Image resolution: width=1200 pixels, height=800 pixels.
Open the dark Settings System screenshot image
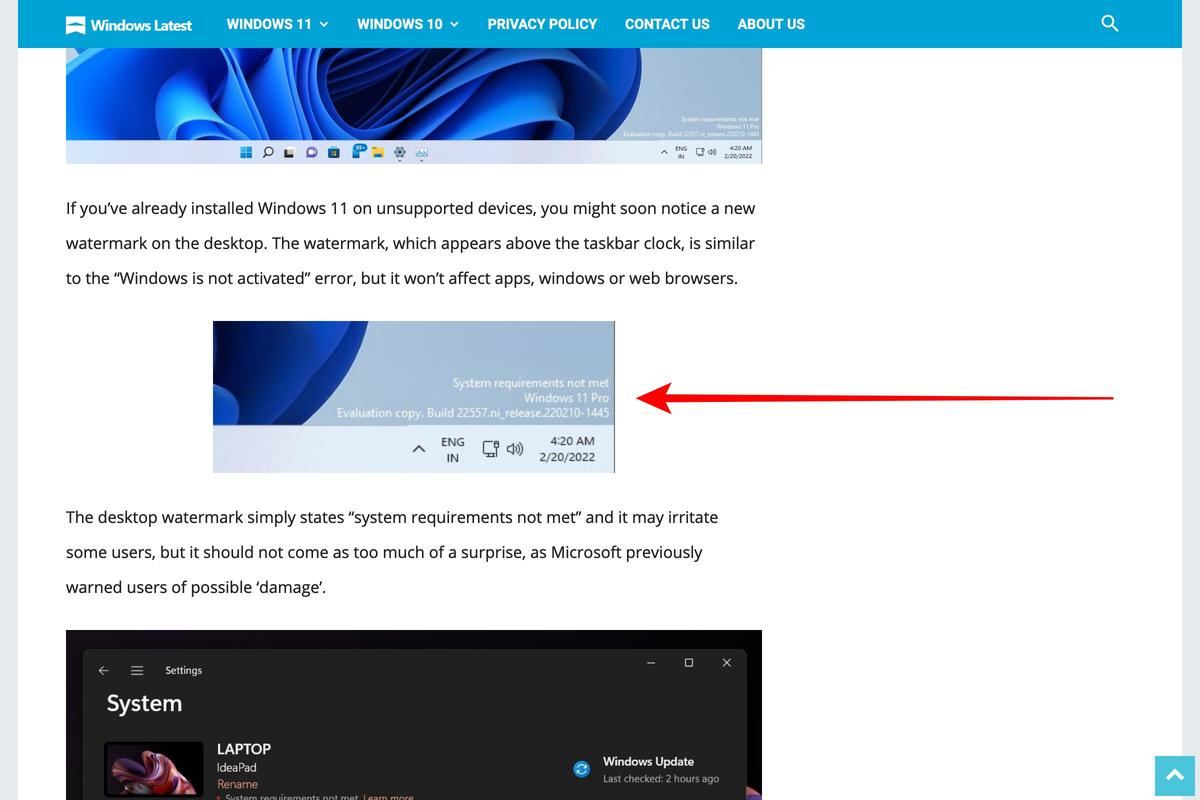[x=414, y=715]
